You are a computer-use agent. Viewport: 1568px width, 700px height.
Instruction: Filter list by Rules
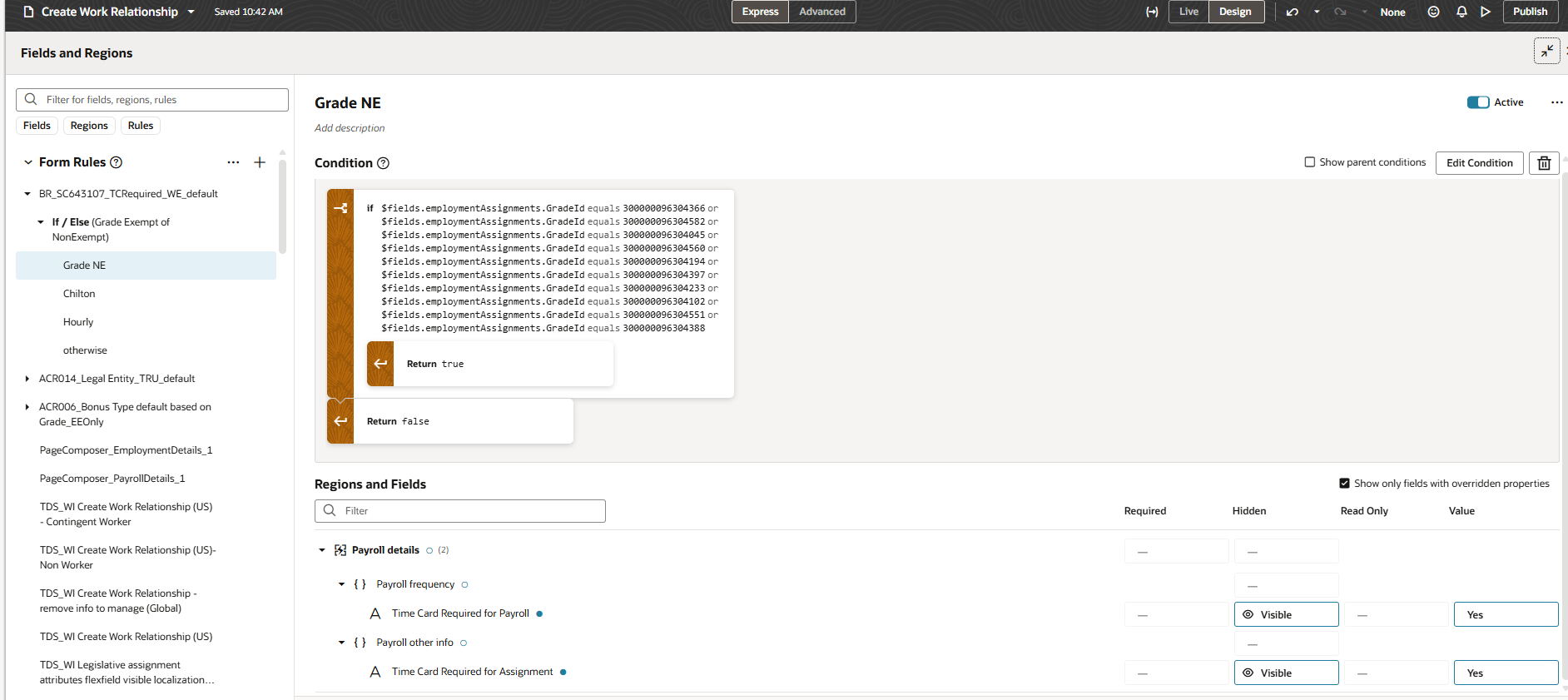click(141, 126)
